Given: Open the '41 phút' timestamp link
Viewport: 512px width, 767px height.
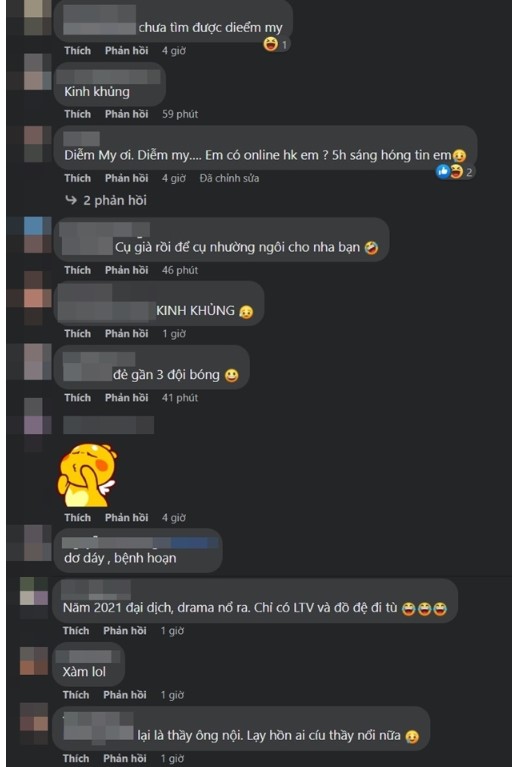Looking at the screenshot, I should click(179, 398).
